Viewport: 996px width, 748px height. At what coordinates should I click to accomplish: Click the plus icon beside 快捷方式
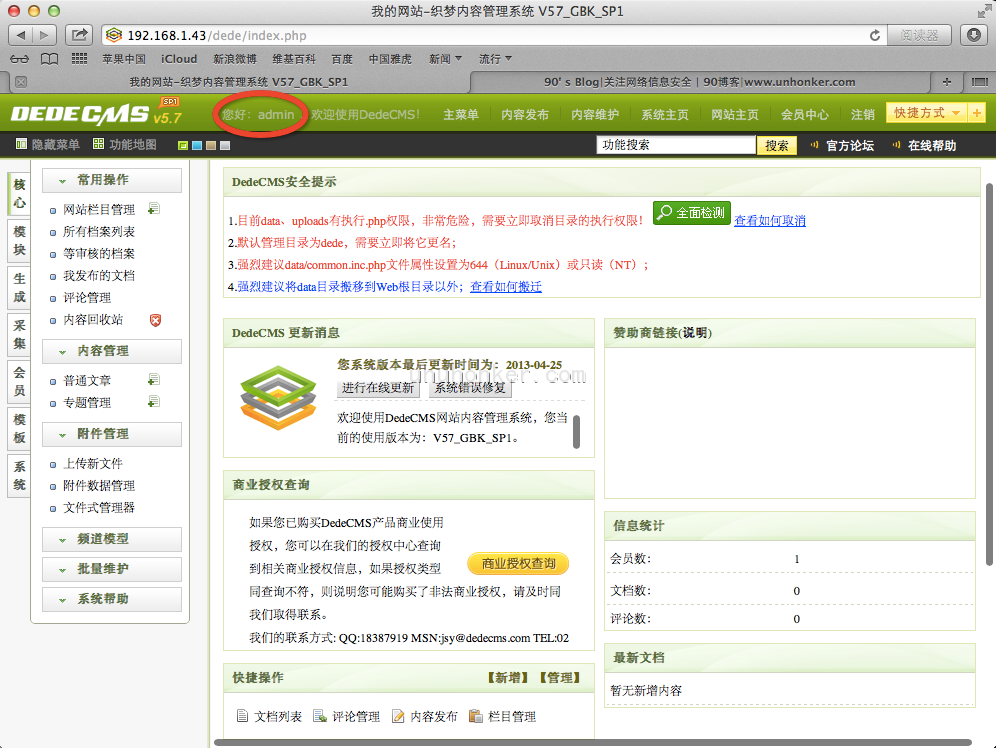tap(976, 113)
